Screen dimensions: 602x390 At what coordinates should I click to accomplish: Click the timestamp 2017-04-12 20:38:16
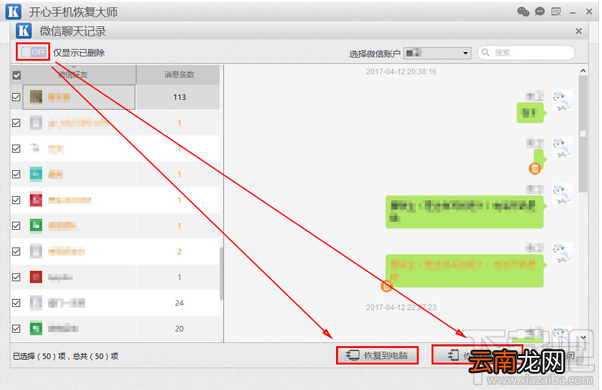click(x=401, y=72)
